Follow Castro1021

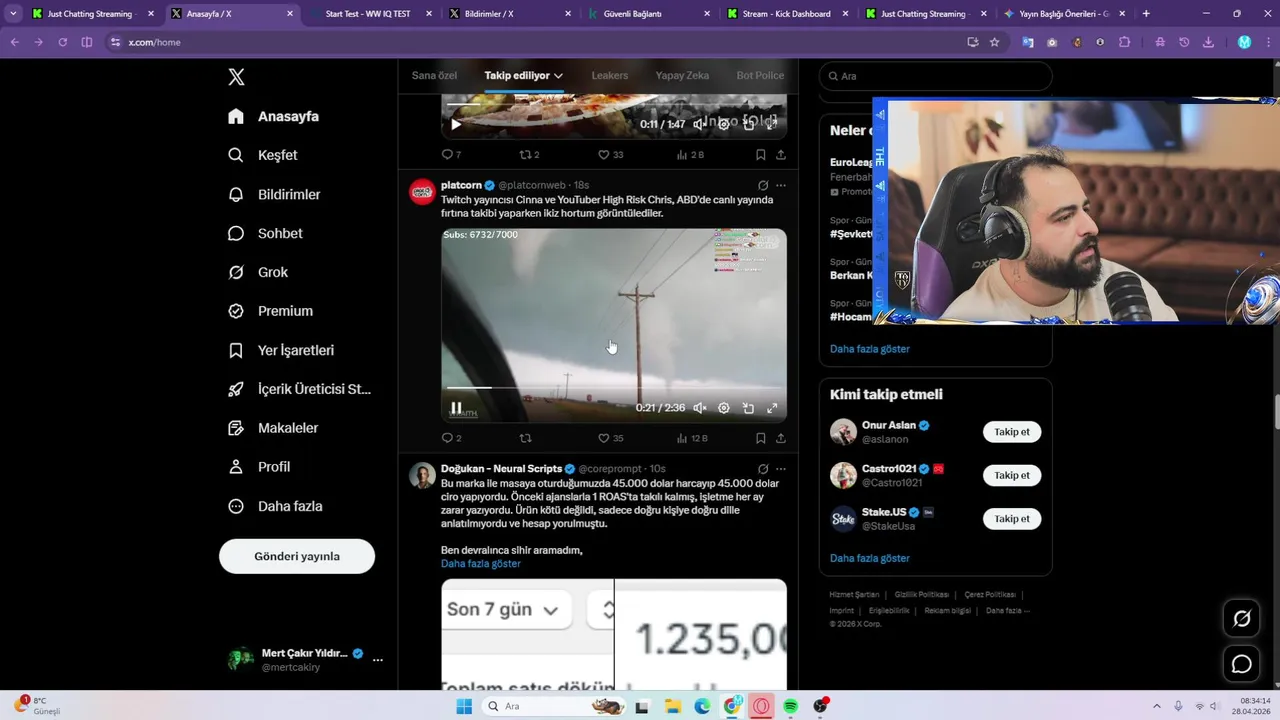point(1012,476)
